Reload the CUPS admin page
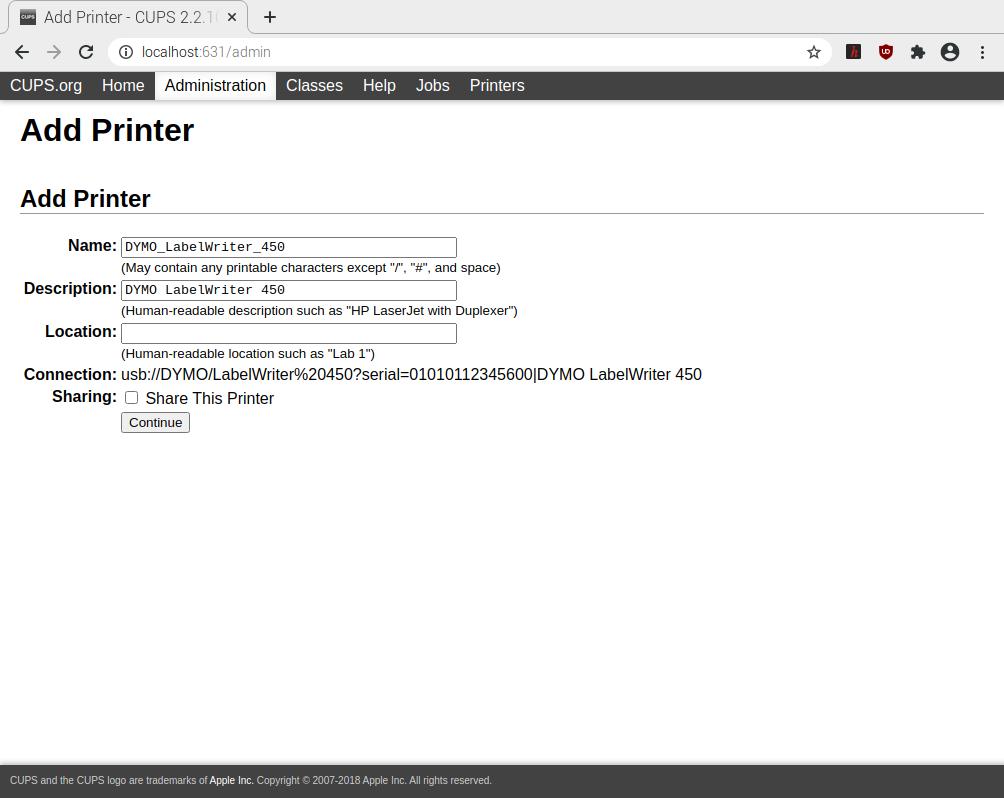The height and width of the screenshot is (798, 1004). 86,52
